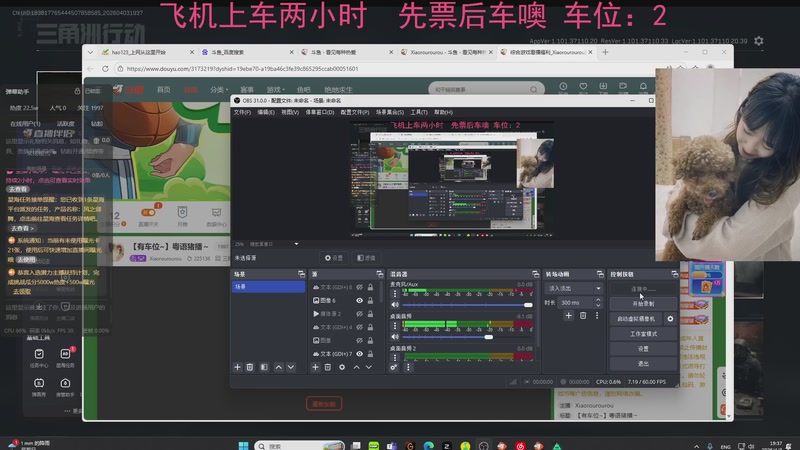Click 启动虚拟摄像机 button
Viewport: 800px width, 450px height.
tap(636, 318)
